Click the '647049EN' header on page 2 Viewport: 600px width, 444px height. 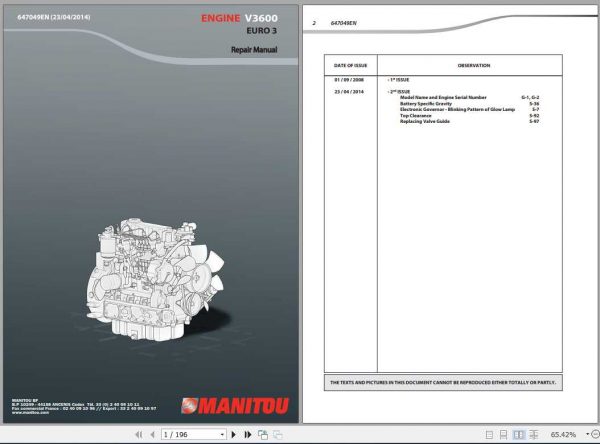pyautogui.click(x=343, y=23)
